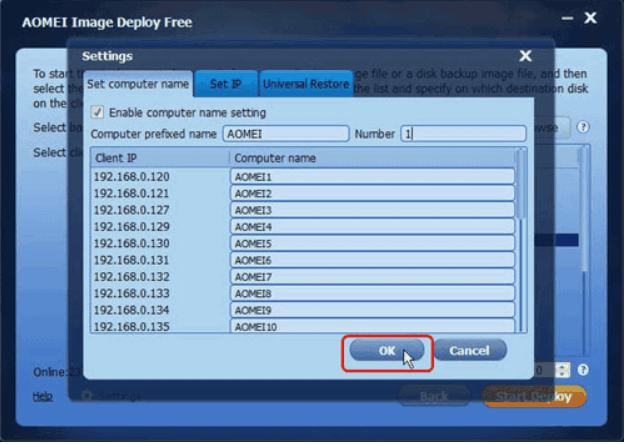Image resolution: width=626 pixels, height=444 pixels.
Task: Select client IP 192.168.0.121
Action: coord(131,193)
